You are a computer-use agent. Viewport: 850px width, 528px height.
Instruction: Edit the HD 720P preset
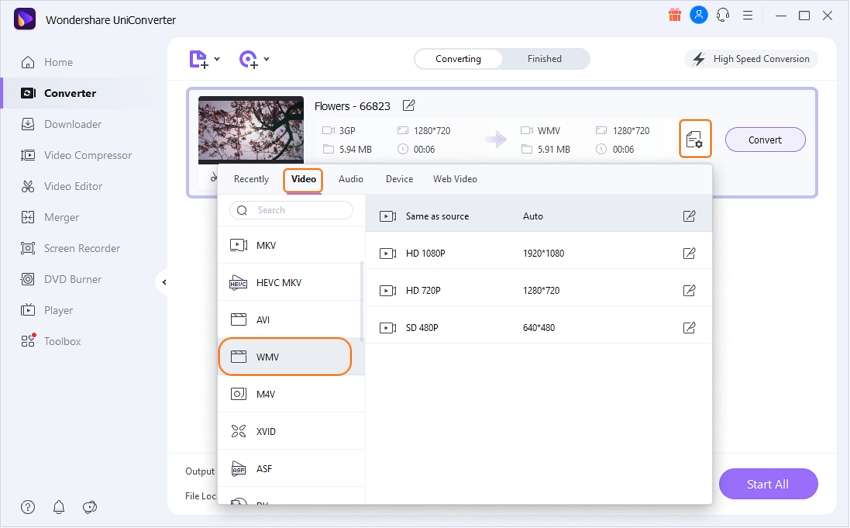pos(689,291)
